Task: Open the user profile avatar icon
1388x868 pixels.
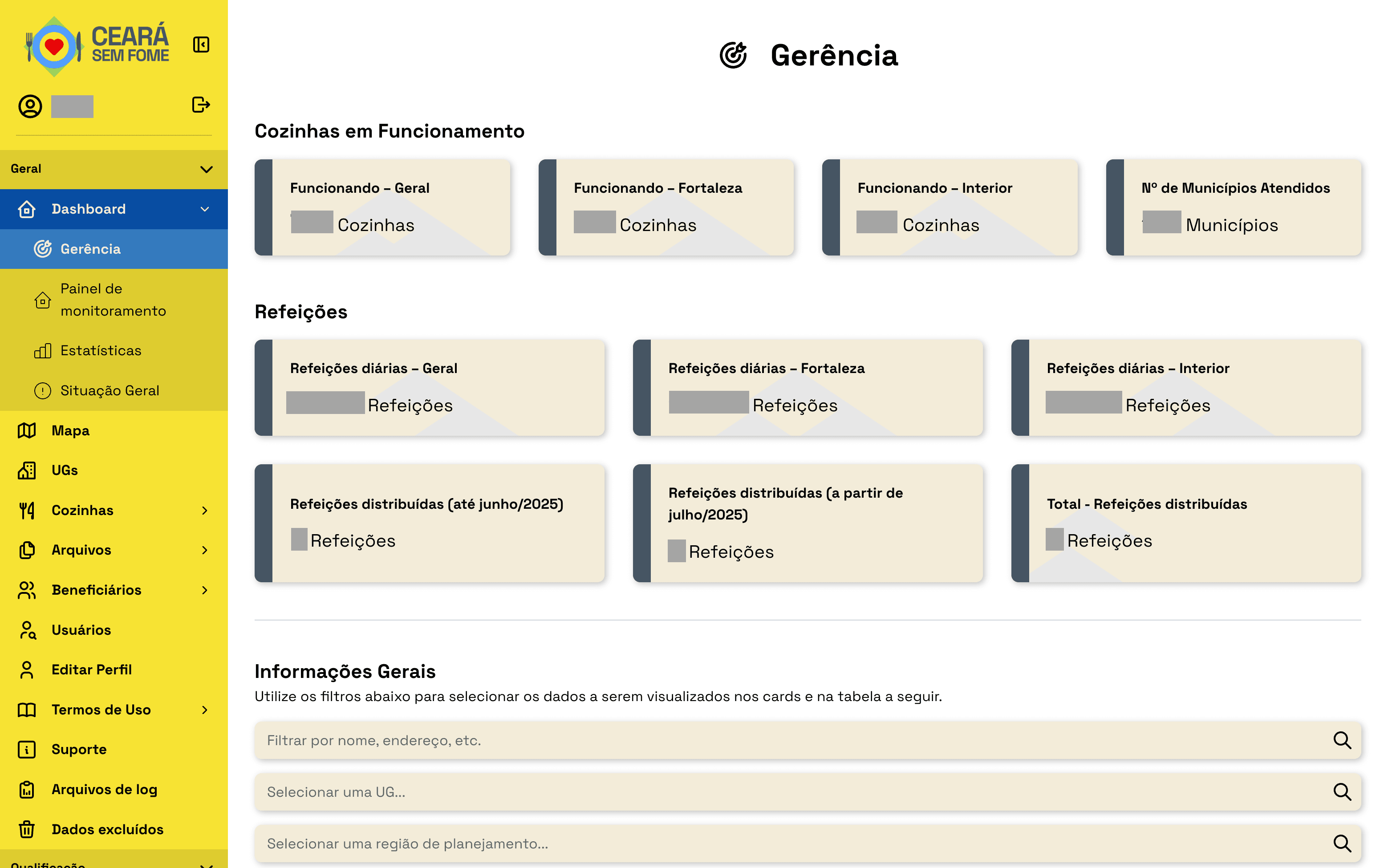Action: (30, 106)
